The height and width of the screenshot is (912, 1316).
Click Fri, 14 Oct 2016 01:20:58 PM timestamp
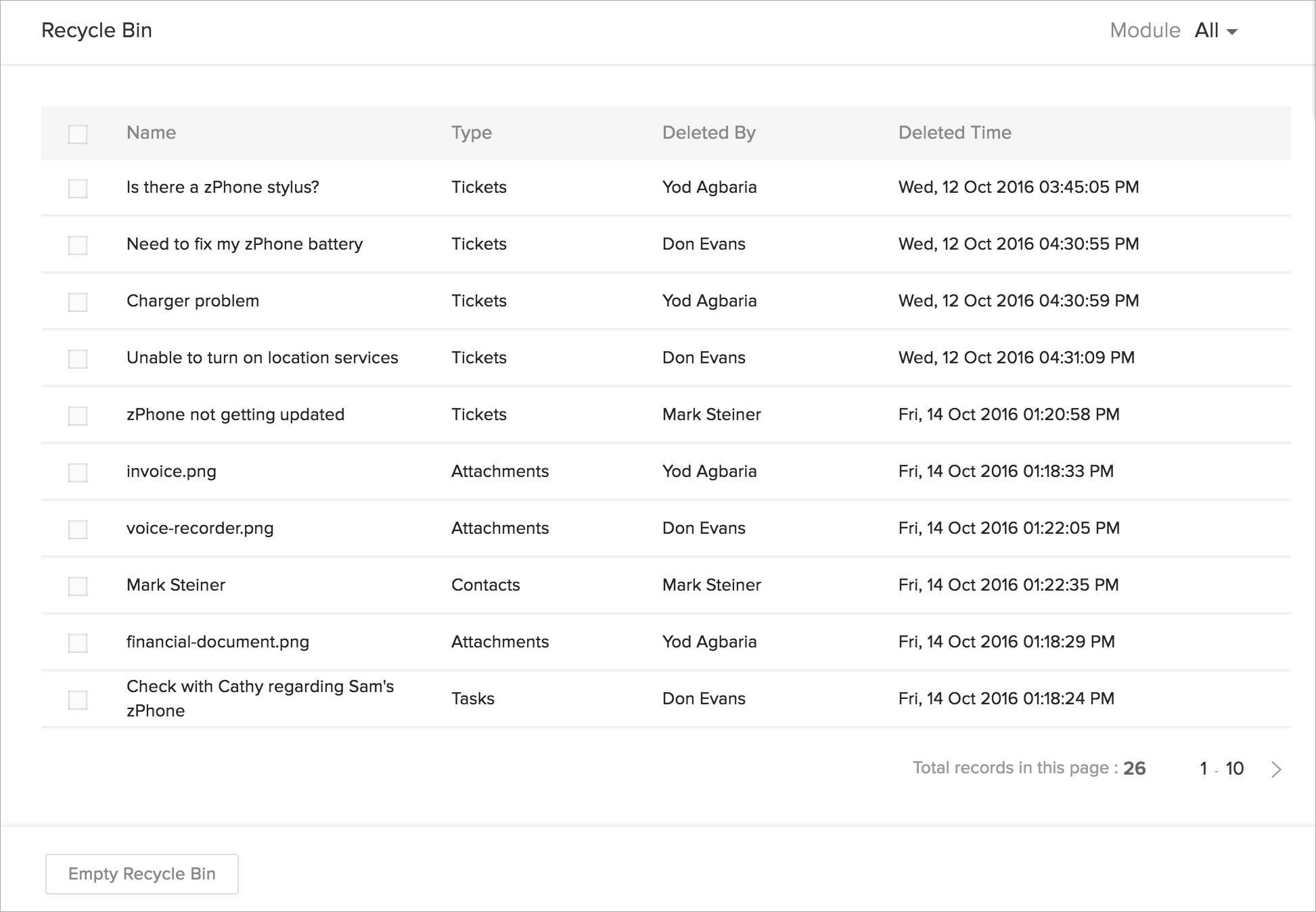(1009, 415)
